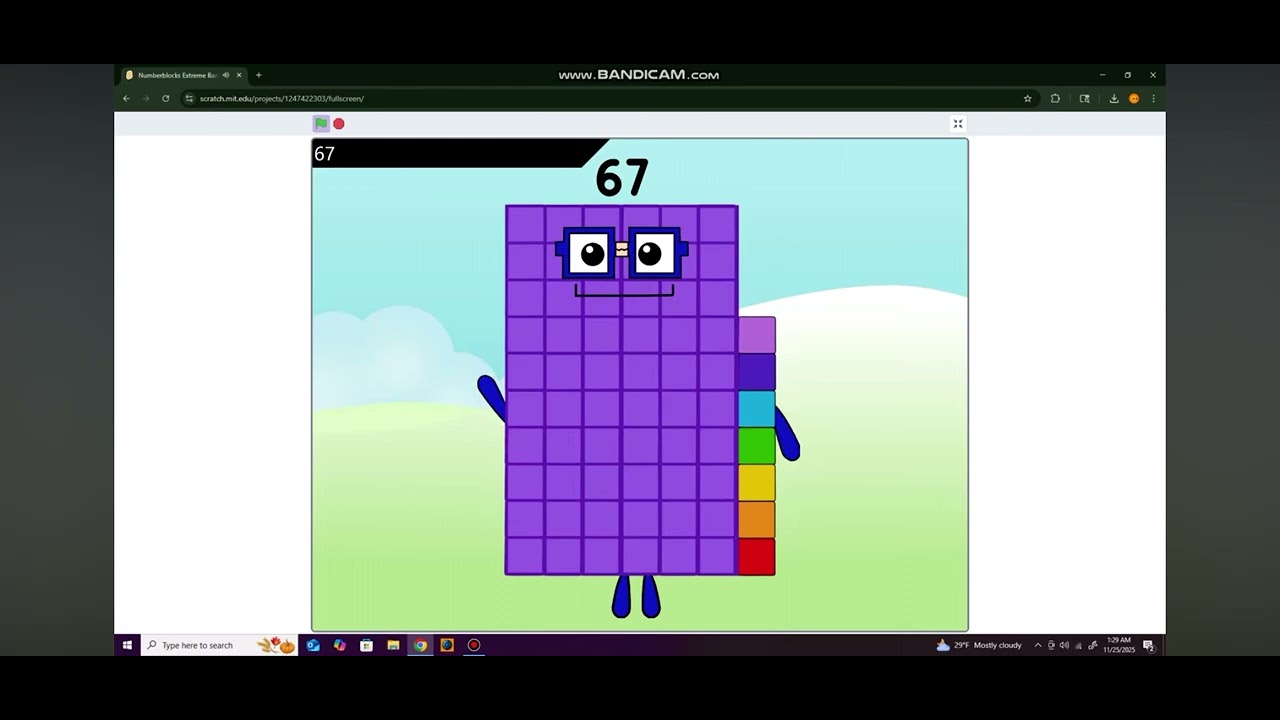
Task: Open the Chrome three-dot menu
Action: tap(1153, 98)
